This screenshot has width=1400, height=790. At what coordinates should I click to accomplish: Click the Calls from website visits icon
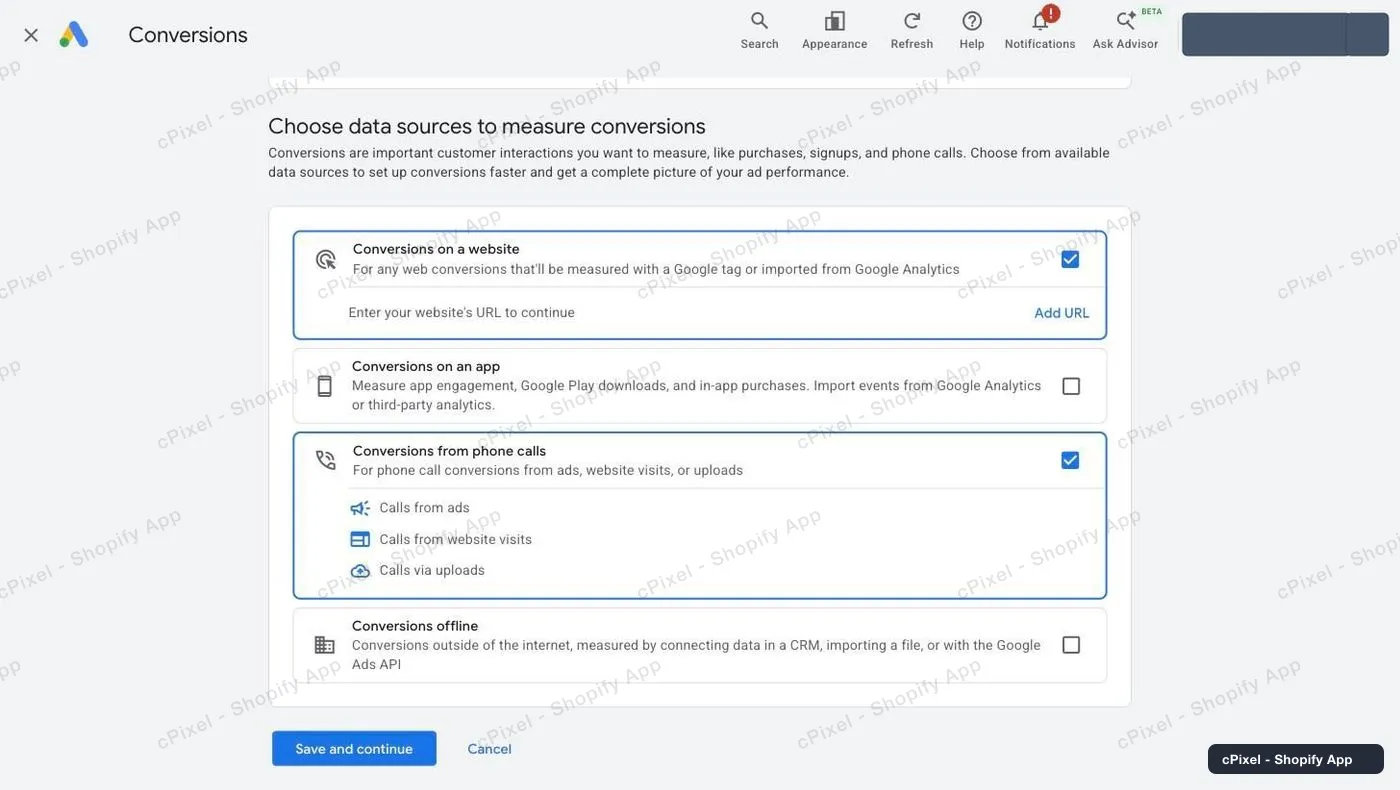[360, 539]
